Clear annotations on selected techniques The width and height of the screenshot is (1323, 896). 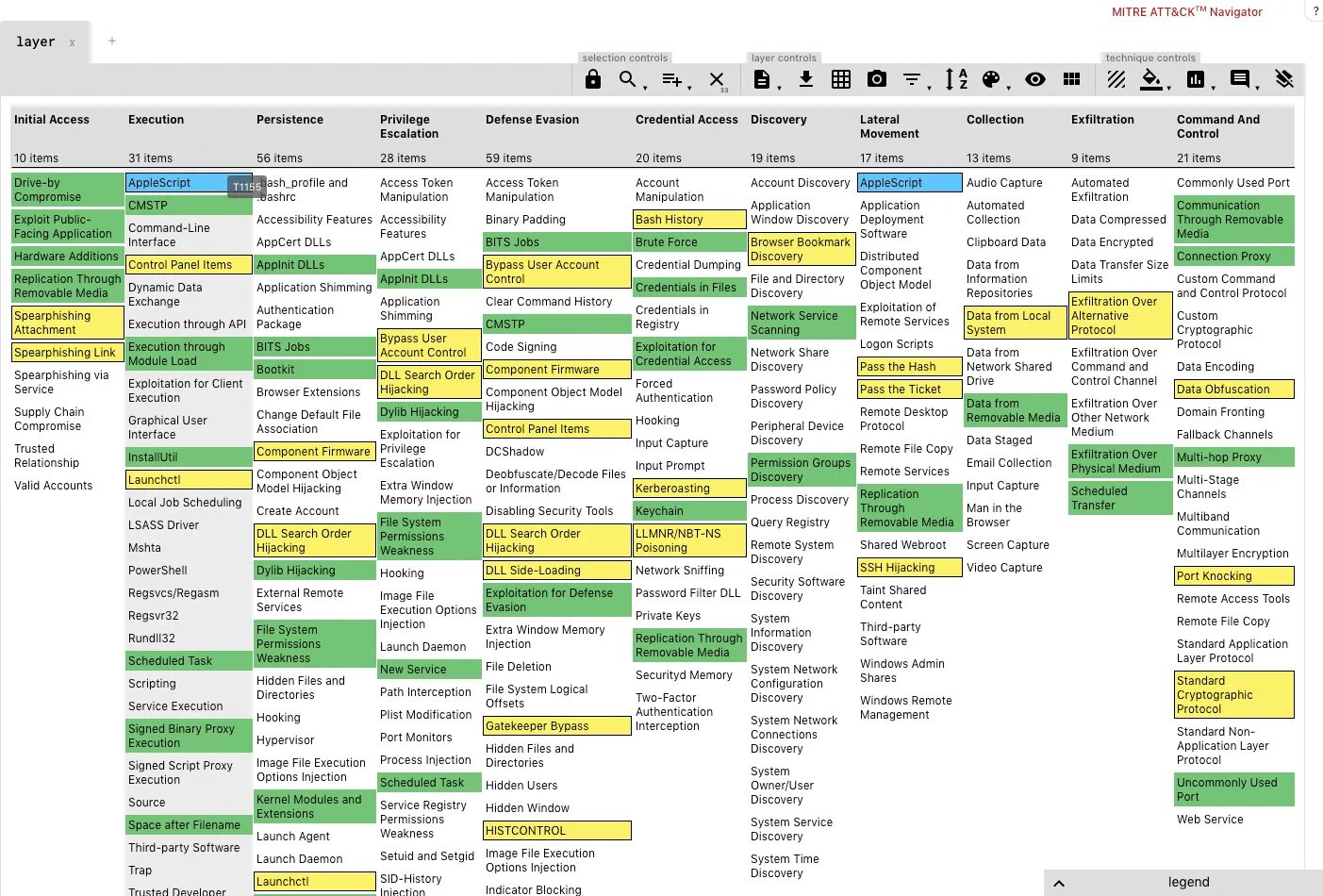pos(1284,79)
